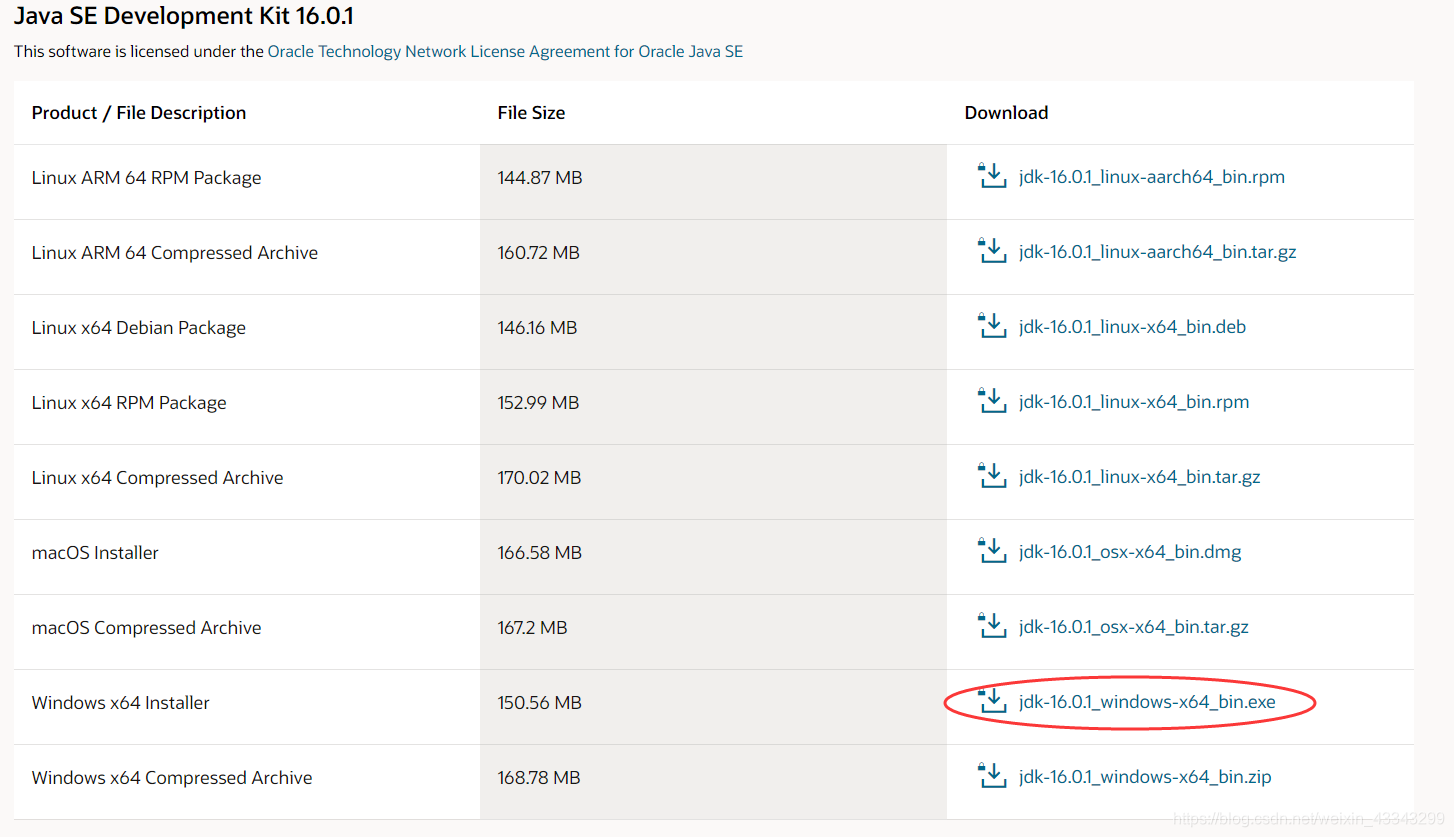Click download icon beside linux-x64_bin.tar.gz
Screen dimensions: 1454x837
[x=991, y=476]
